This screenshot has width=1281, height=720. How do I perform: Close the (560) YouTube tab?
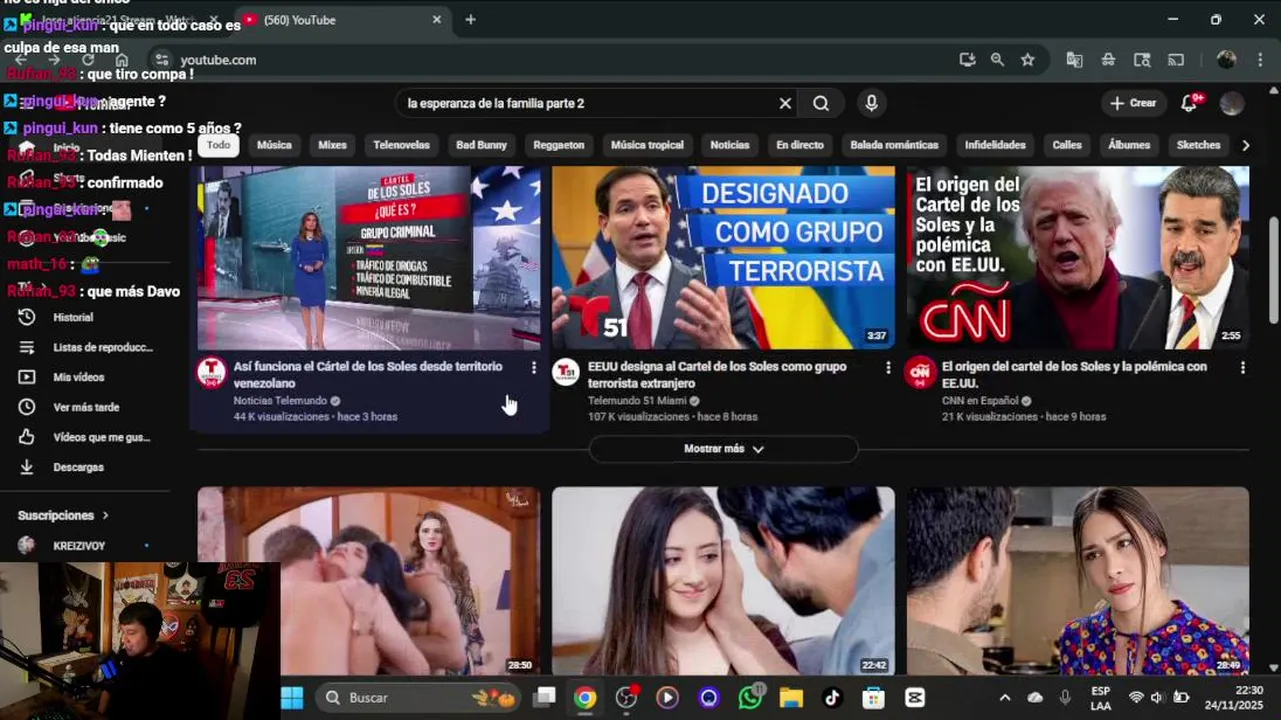click(x=437, y=20)
